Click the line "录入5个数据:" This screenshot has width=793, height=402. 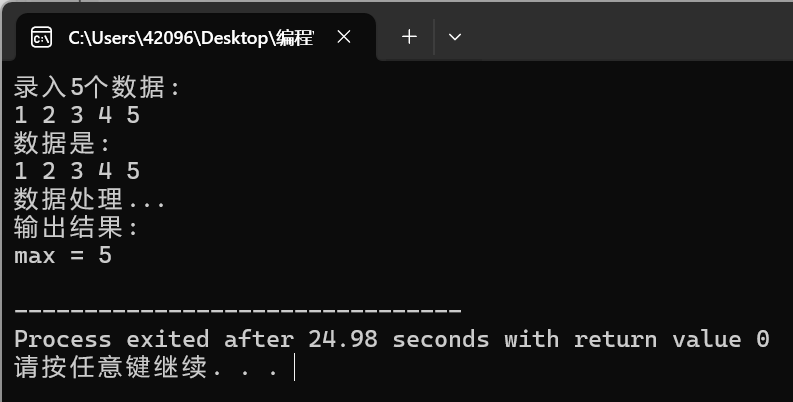[x=98, y=87]
